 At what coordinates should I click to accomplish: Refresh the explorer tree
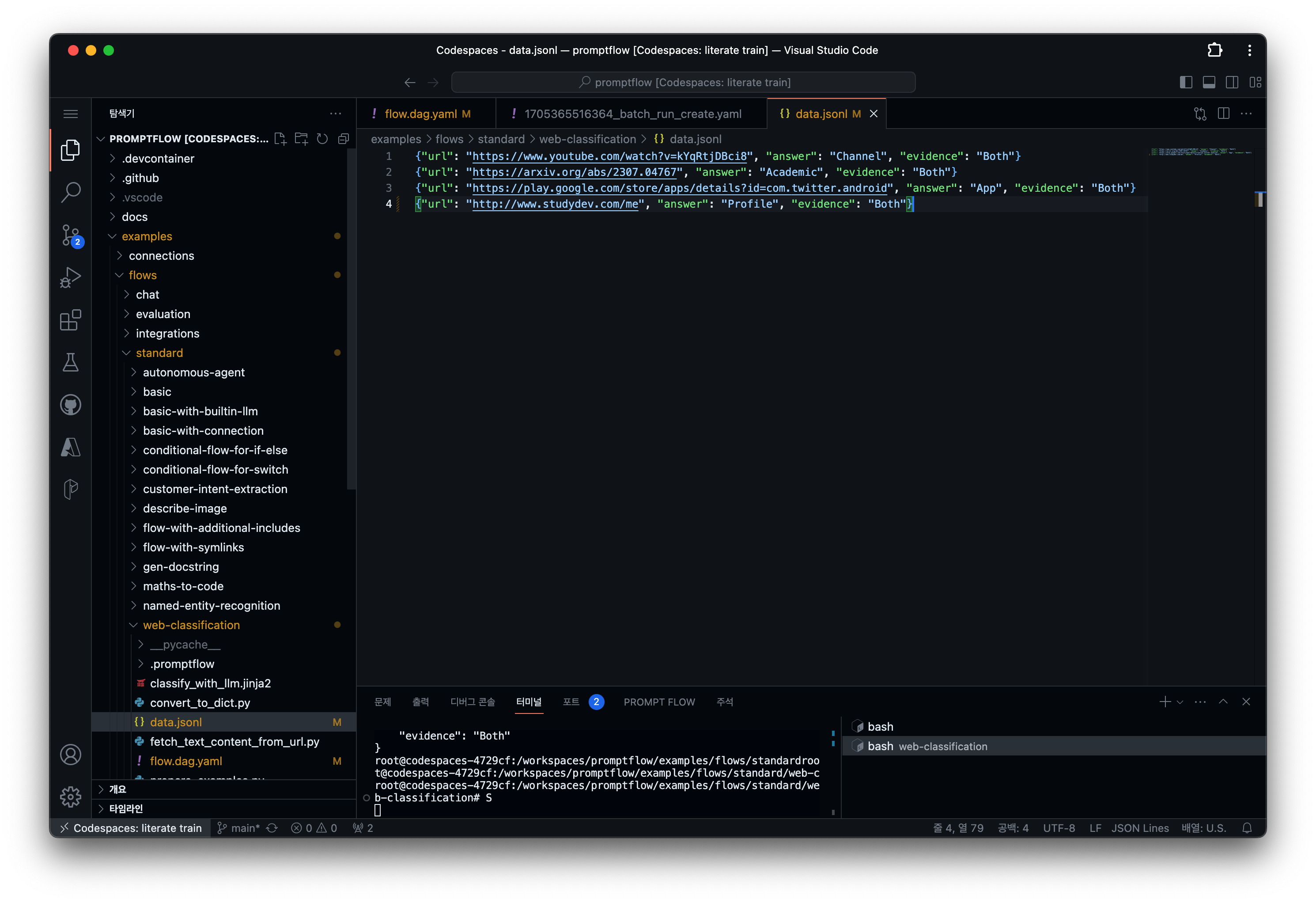click(x=322, y=139)
